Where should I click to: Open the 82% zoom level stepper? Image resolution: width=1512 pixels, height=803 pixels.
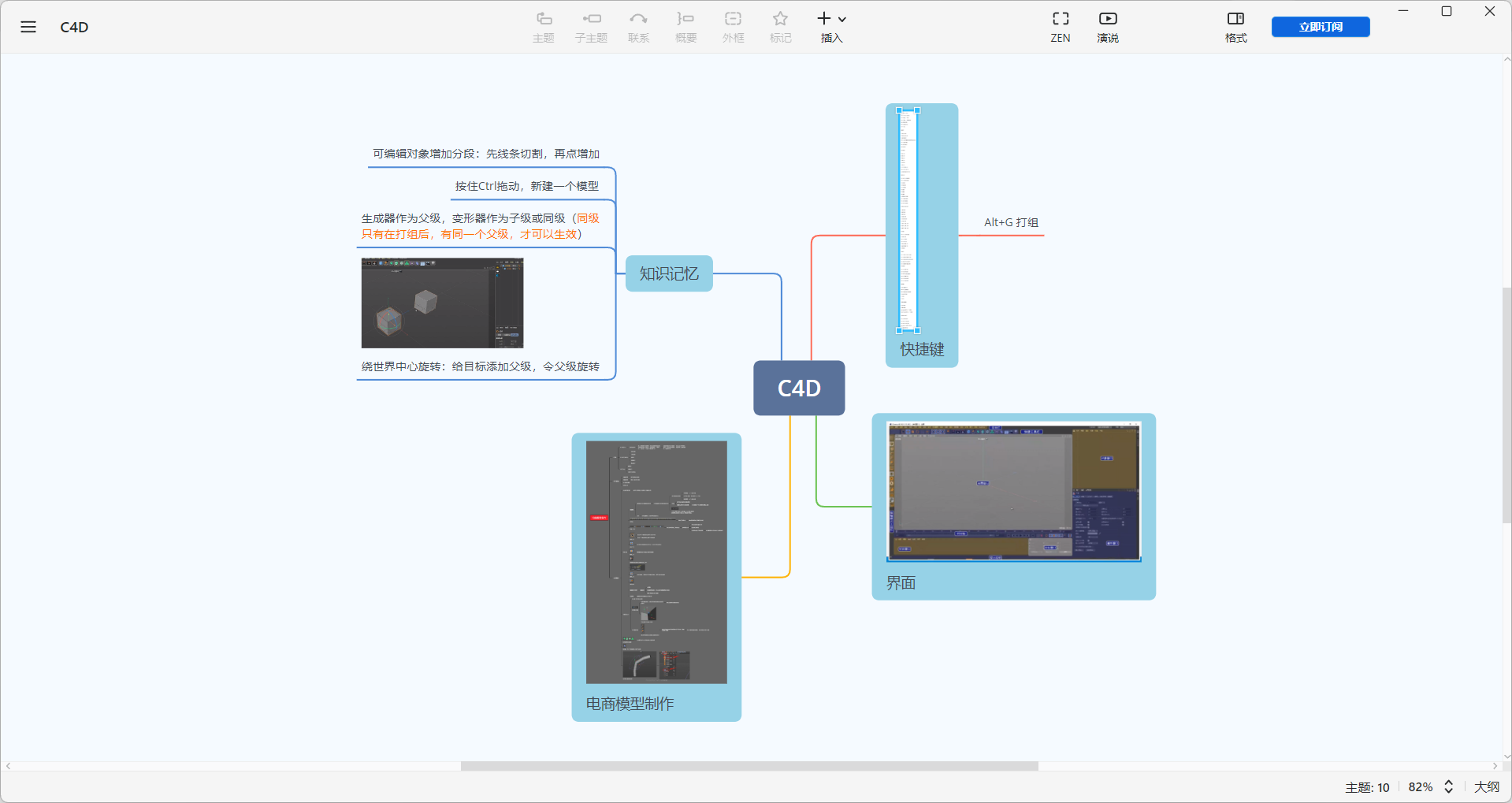(1448, 786)
